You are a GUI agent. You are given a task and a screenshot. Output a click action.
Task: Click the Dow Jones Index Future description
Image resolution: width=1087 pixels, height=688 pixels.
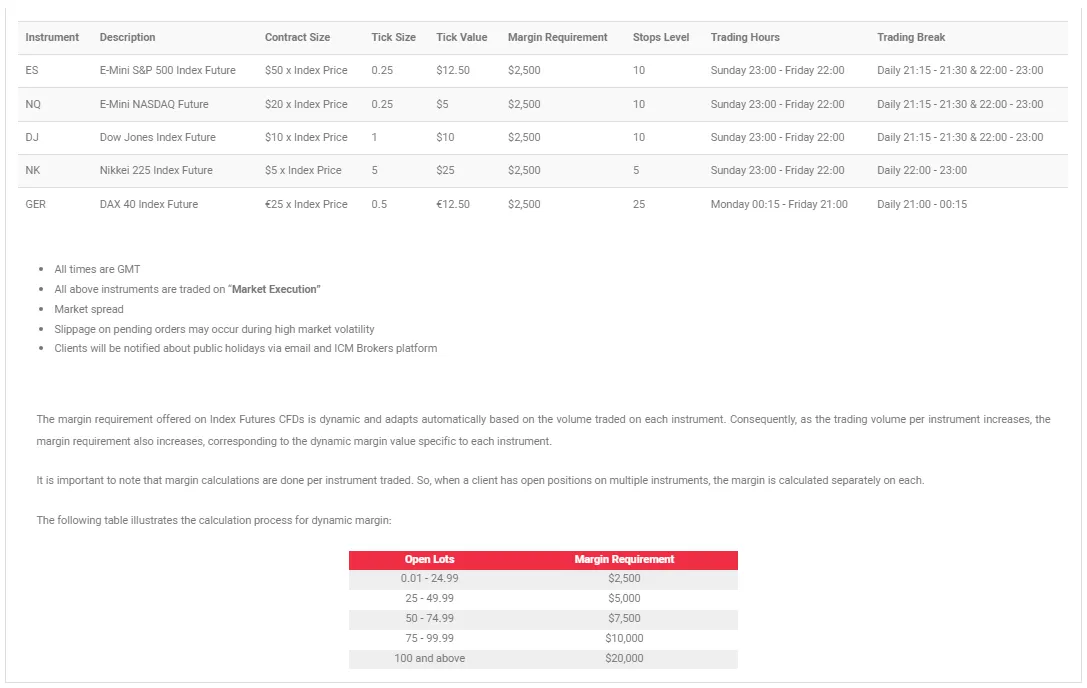[157, 137]
